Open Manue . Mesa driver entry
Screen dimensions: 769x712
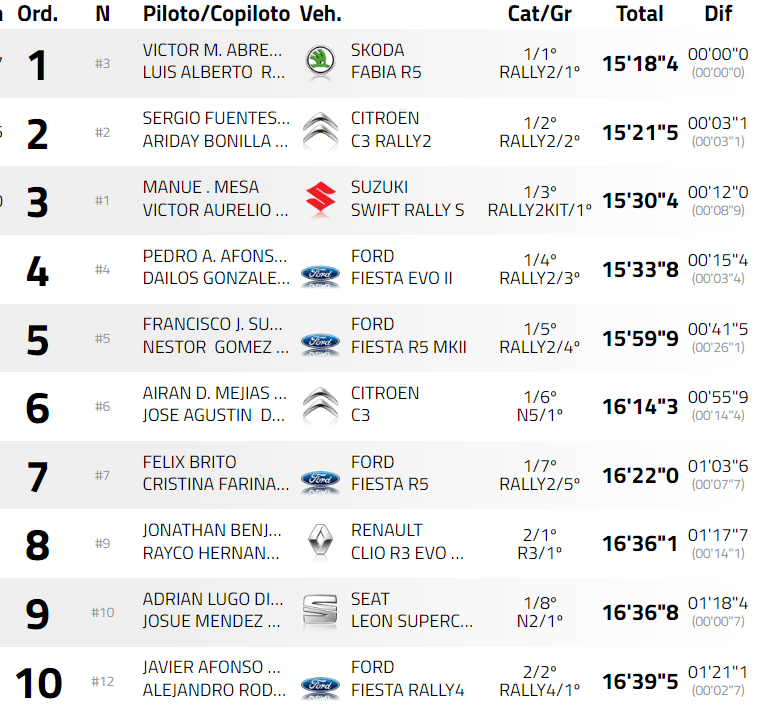coord(201,187)
